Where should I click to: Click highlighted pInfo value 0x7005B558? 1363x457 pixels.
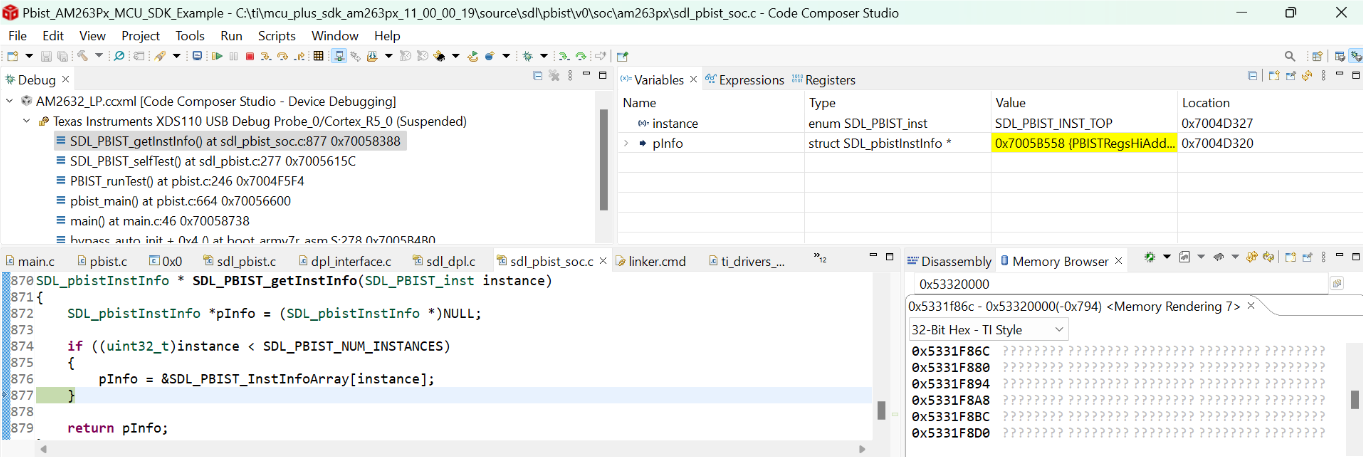(x=1084, y=143)
